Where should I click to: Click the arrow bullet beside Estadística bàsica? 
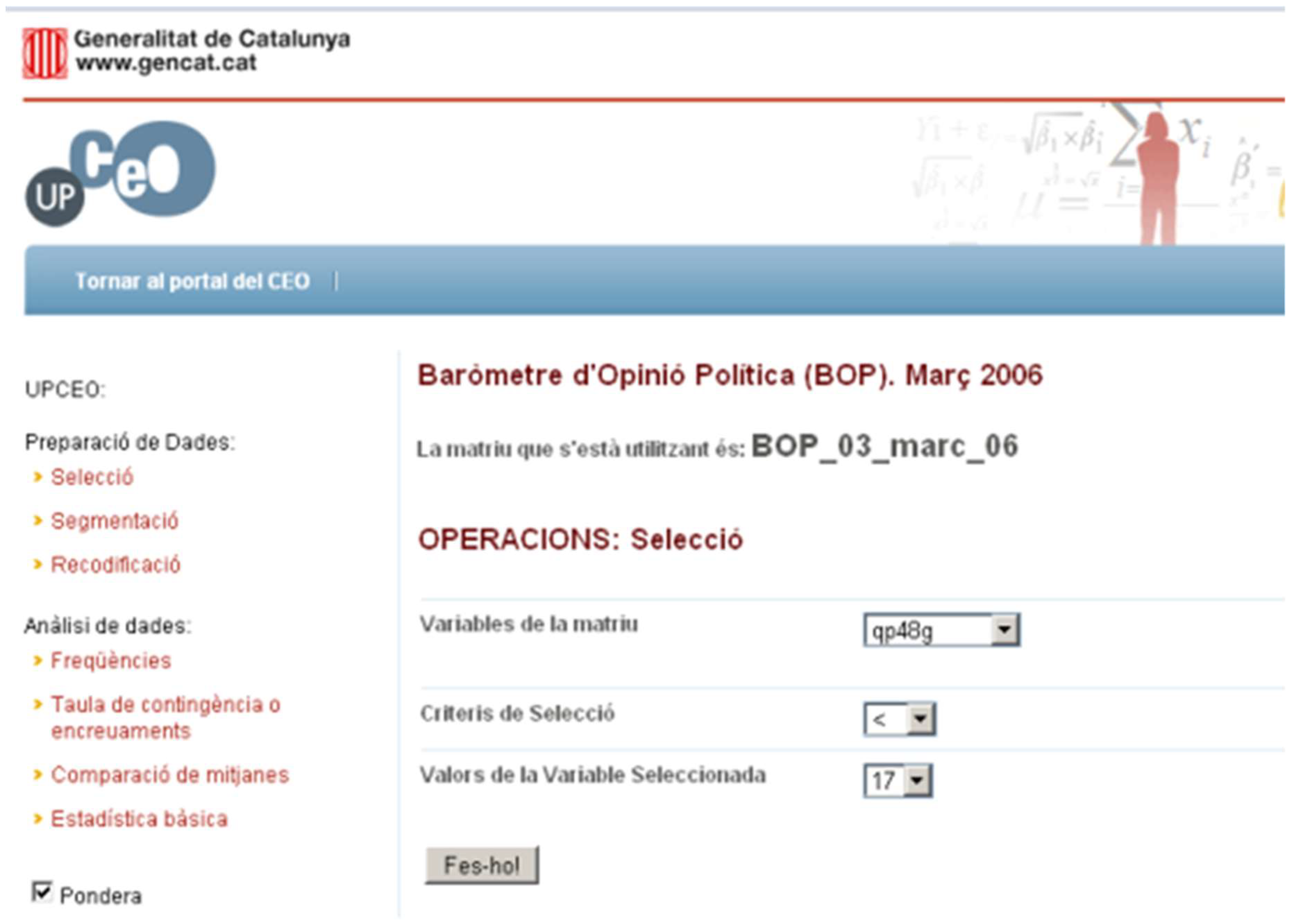click(38, 819)
